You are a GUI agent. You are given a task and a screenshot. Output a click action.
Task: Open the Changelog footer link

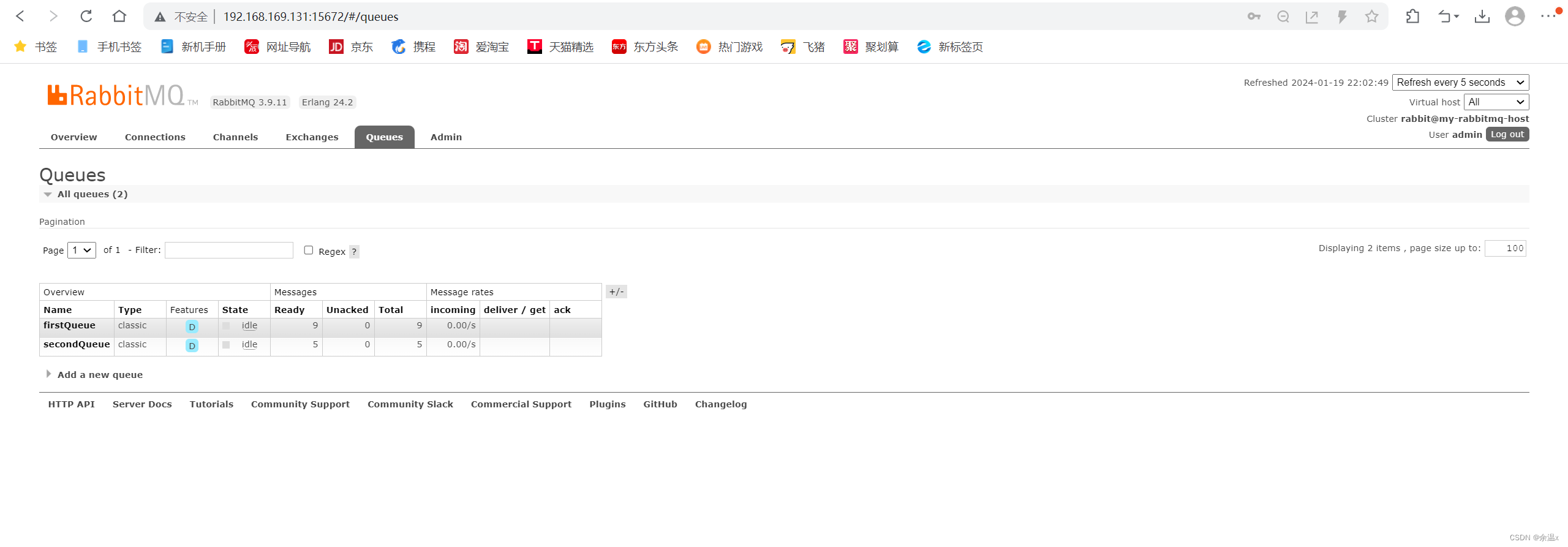(x=721, y=404)
